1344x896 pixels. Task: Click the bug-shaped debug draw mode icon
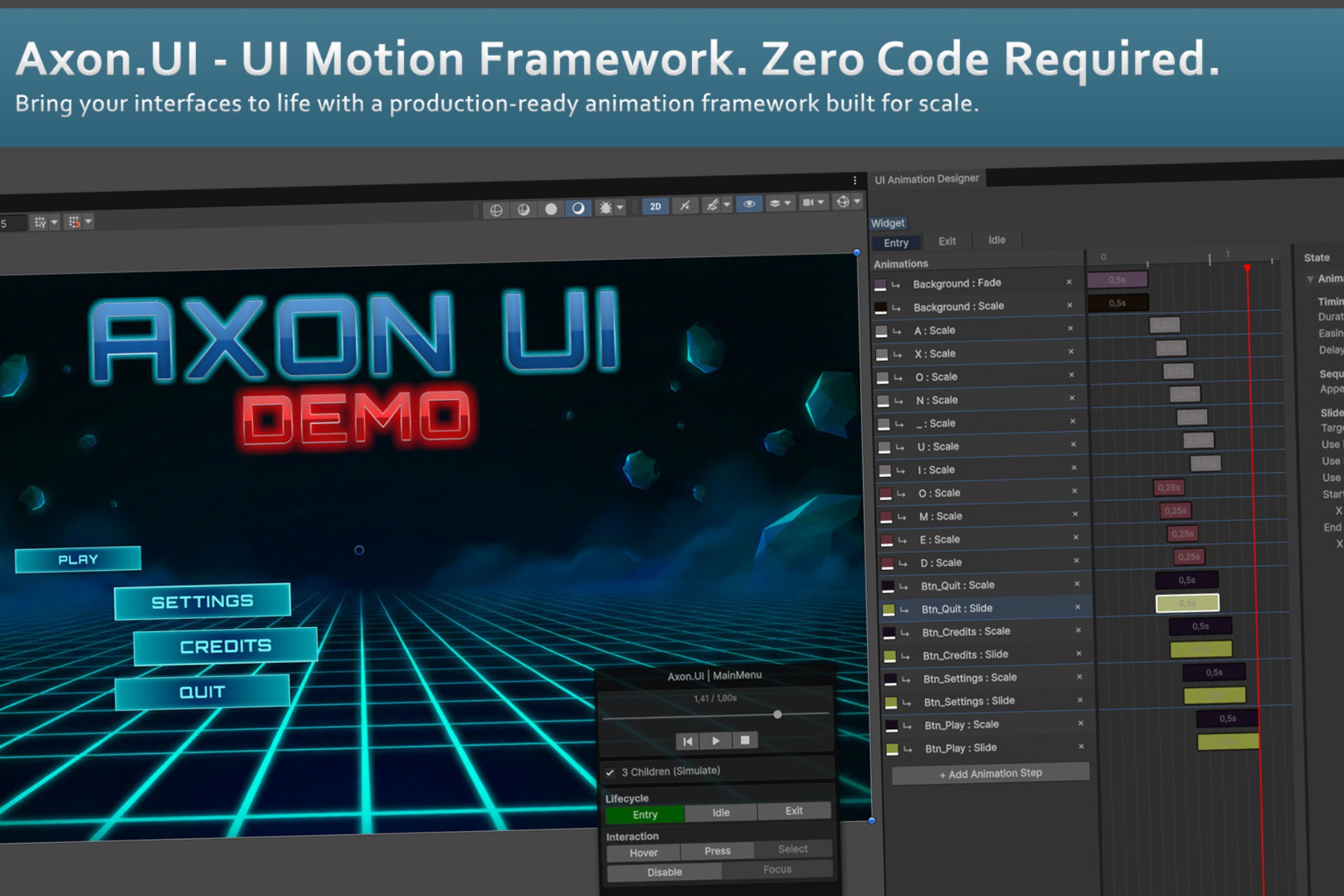pos(605,207)
